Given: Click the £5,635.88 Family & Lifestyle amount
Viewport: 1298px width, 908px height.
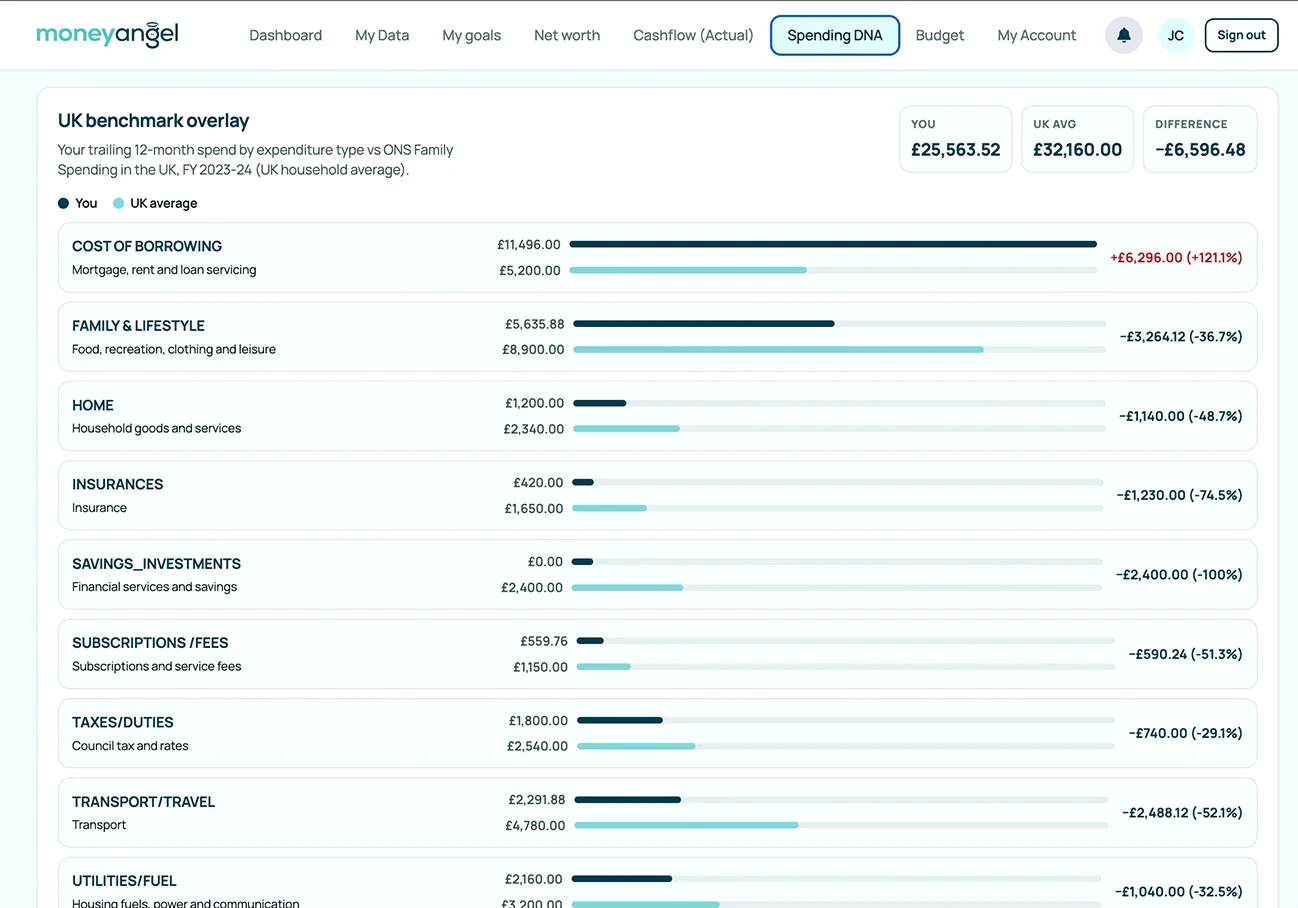Looking at the screenshot, I should tap(535, 324).
